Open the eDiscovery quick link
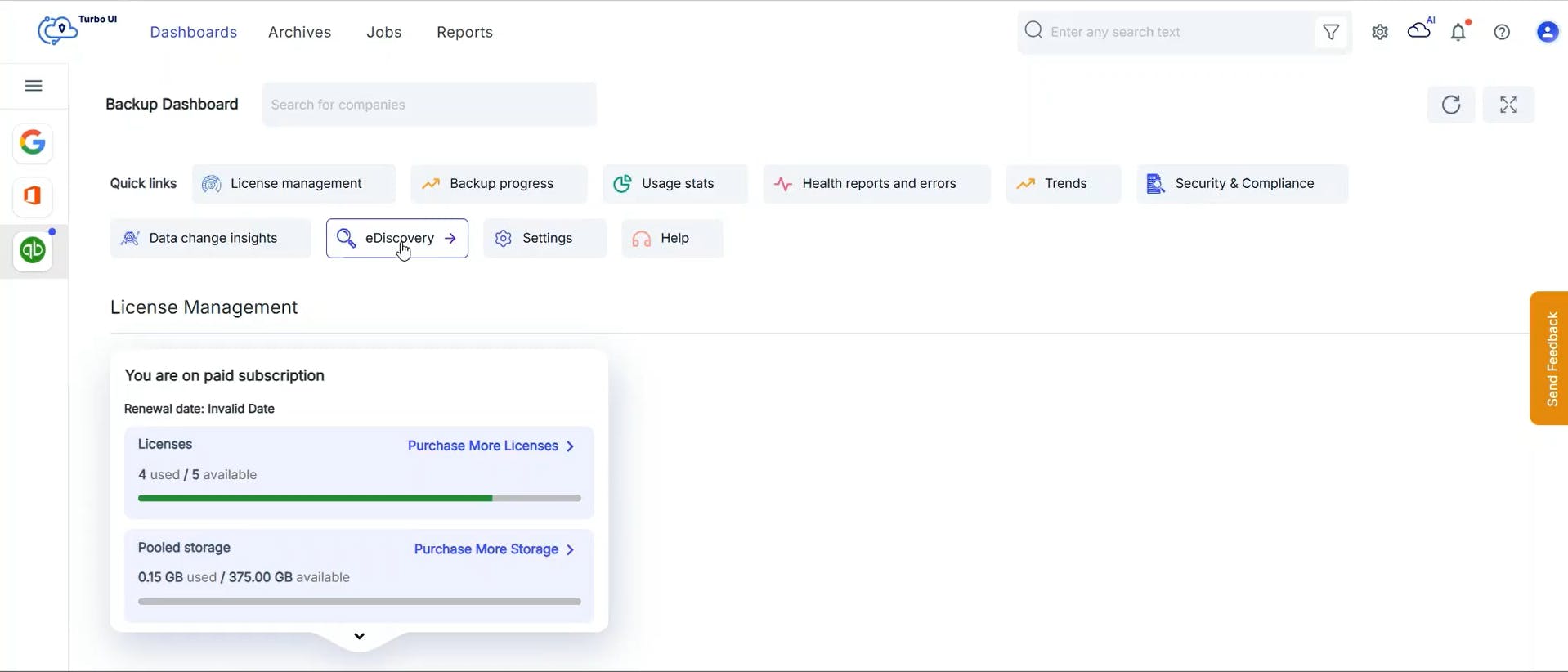Screen dimensions: 1568x672 click(397, 239)
